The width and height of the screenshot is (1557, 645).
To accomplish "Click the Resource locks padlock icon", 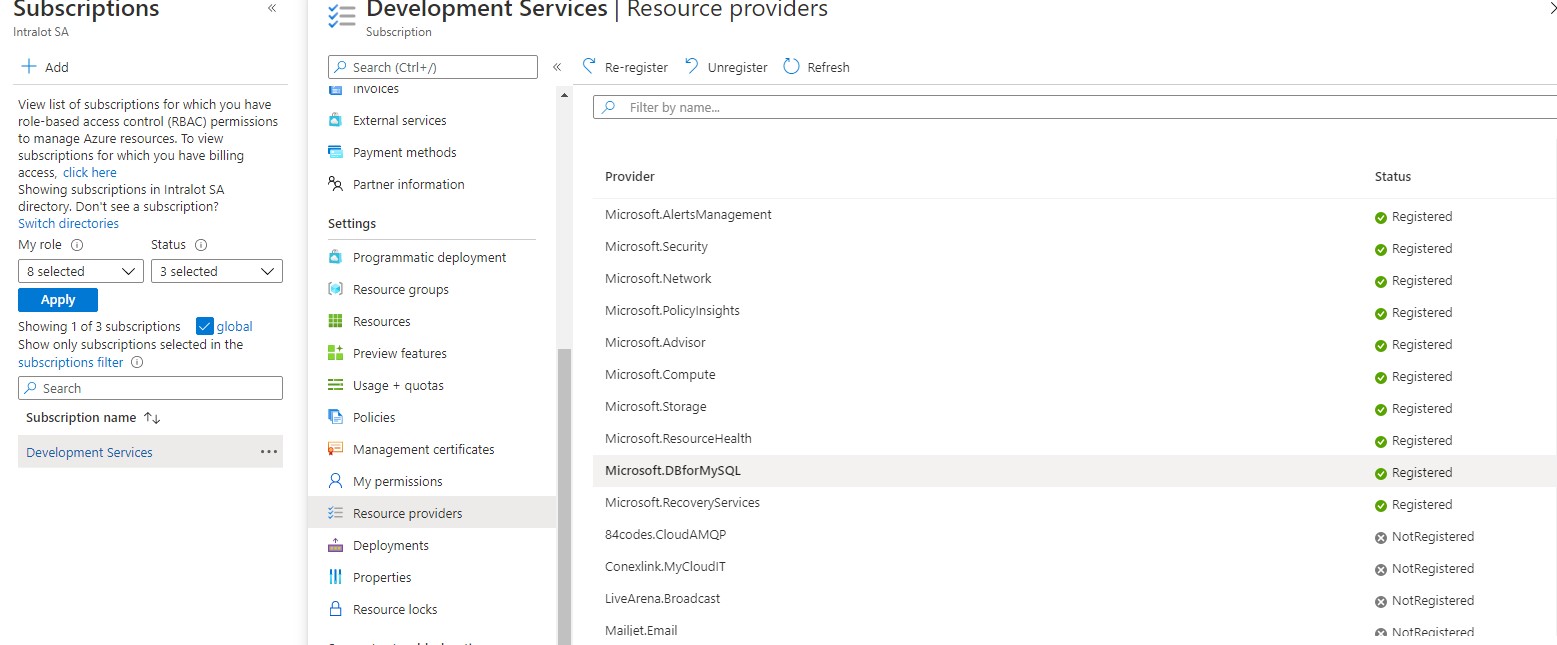I will (335, 609).
